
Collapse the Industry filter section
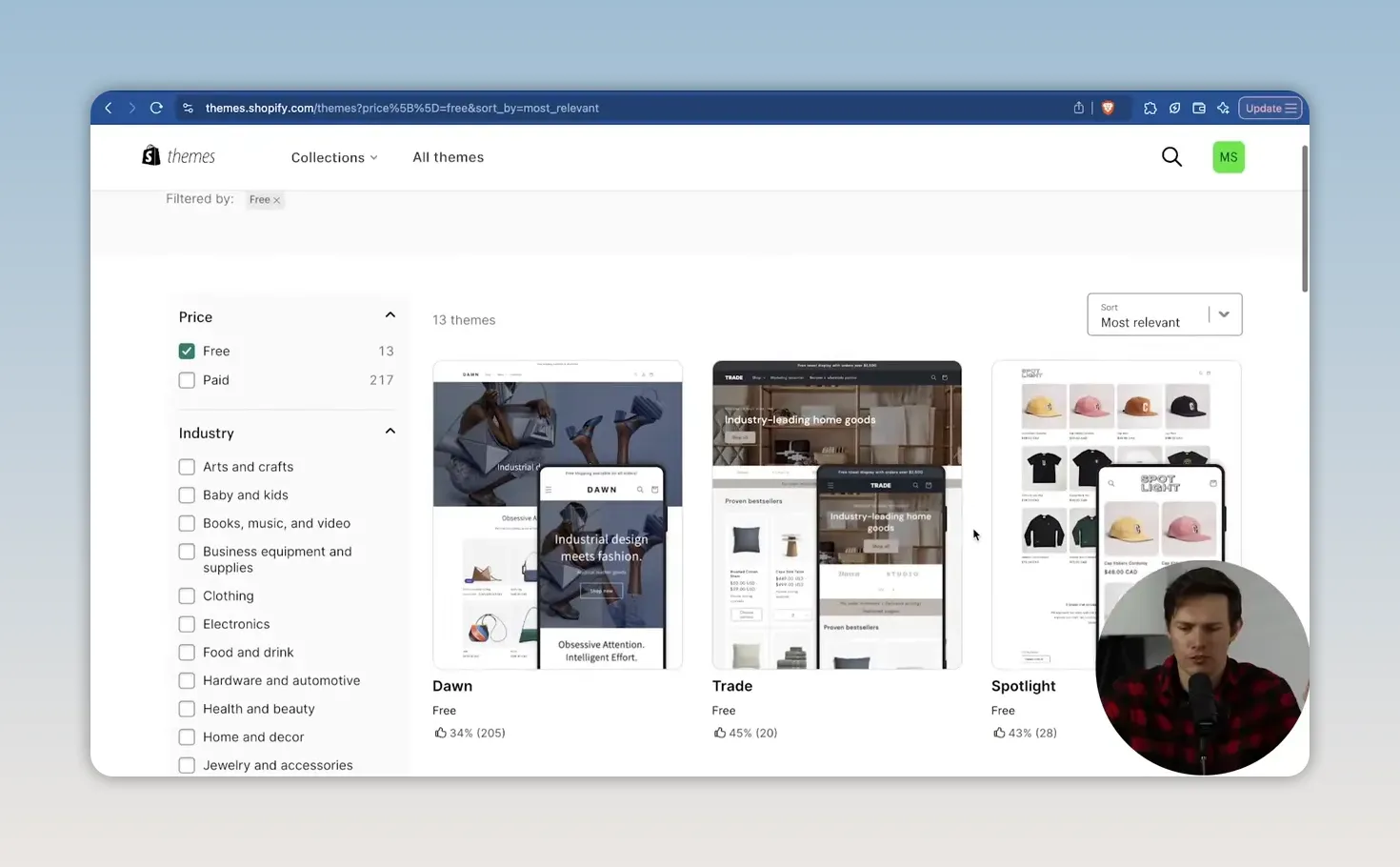pos(390,432)
